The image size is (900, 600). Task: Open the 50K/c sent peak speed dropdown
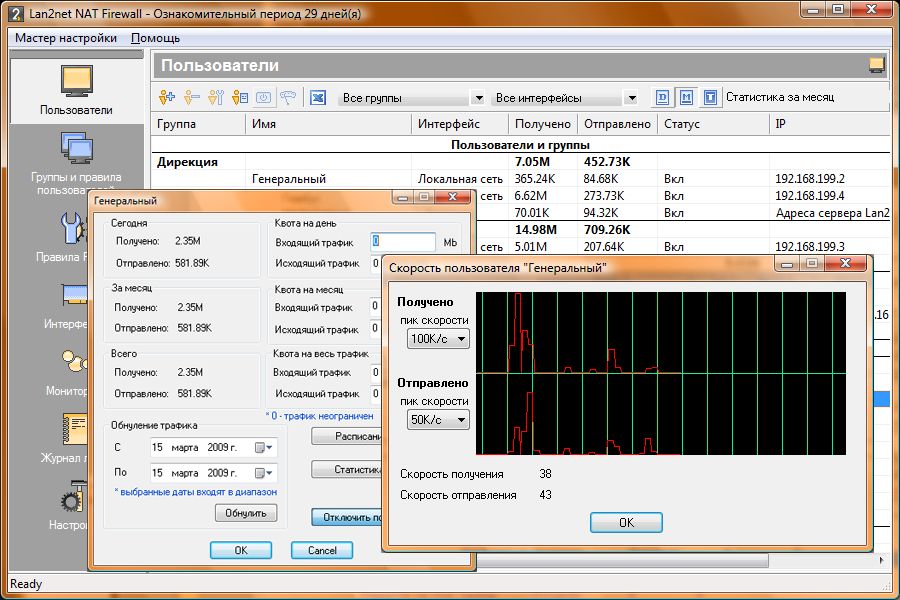[x=438, y=420]
